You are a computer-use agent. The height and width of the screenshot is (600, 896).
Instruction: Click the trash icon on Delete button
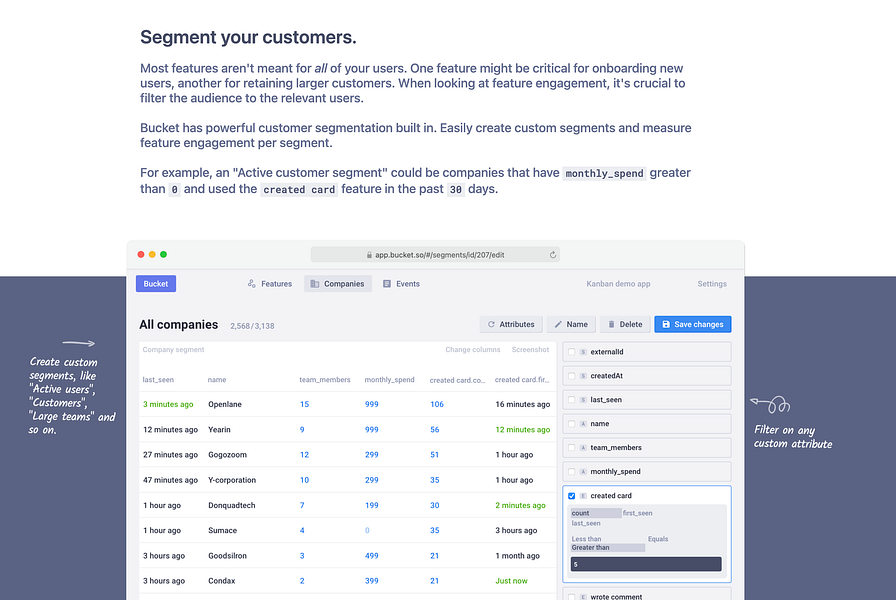(611, 324)
